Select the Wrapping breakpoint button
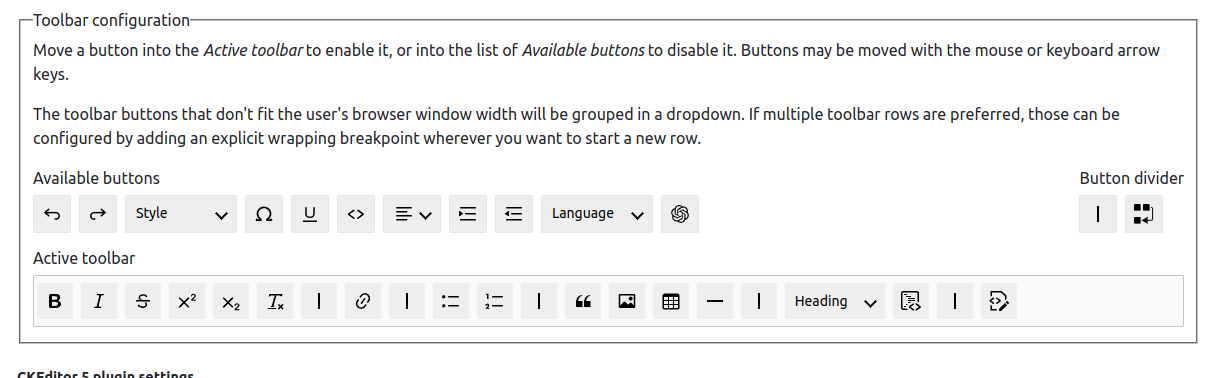 coord(1144,214)
